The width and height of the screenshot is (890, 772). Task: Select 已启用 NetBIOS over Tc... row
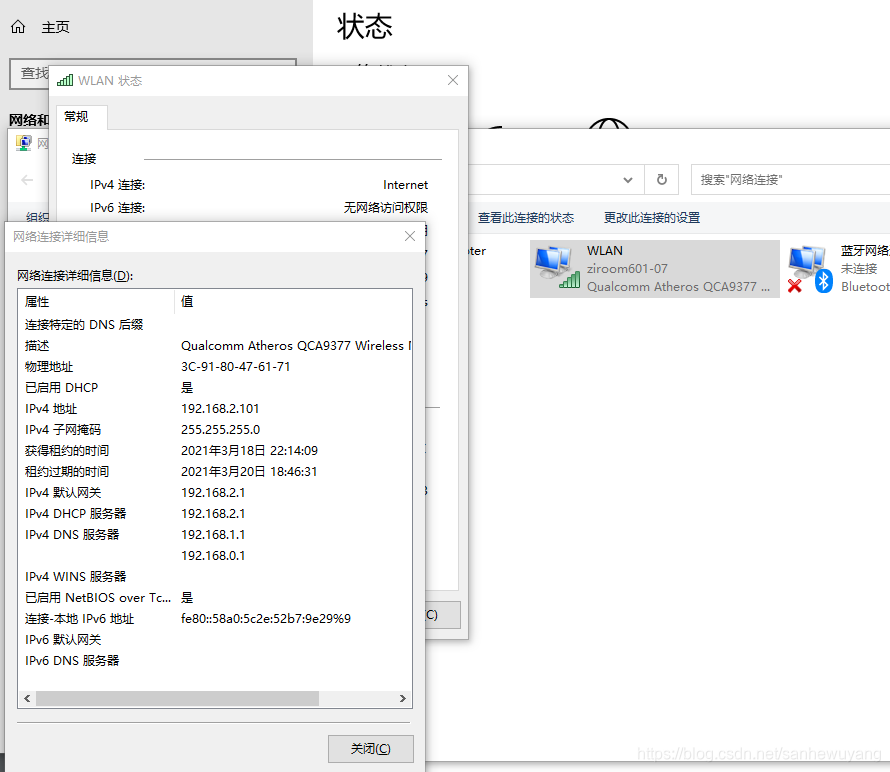[x=215, y=598]
